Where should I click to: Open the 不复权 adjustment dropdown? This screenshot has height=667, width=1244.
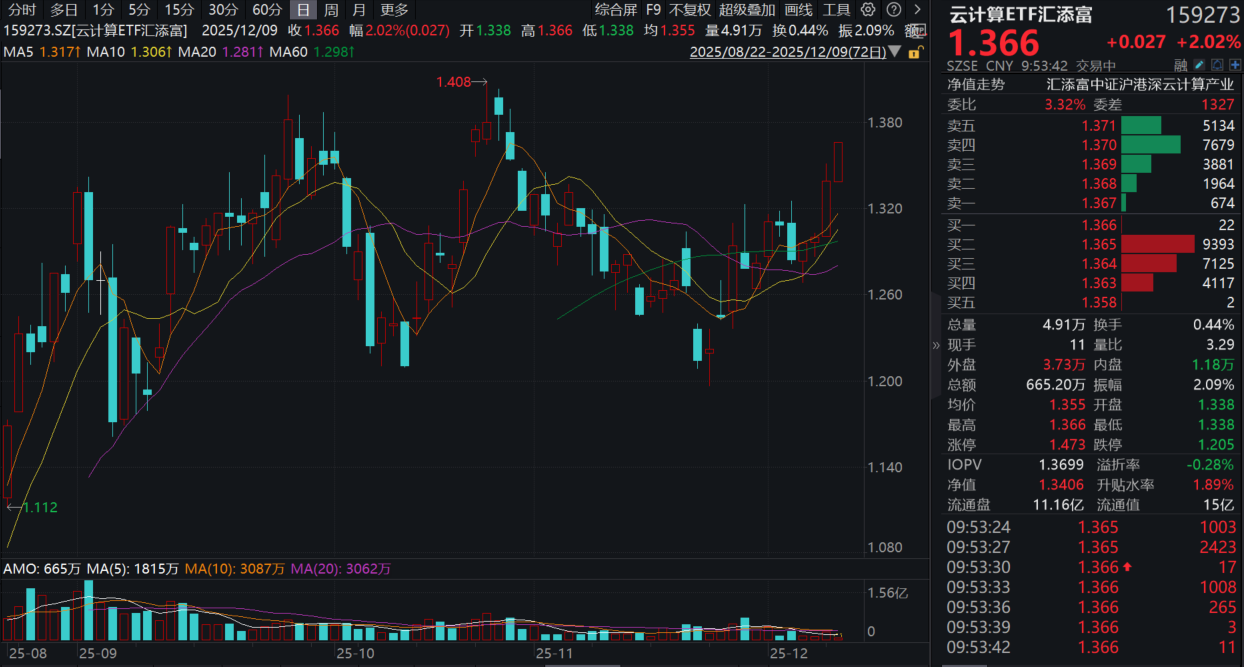[689, 10]
